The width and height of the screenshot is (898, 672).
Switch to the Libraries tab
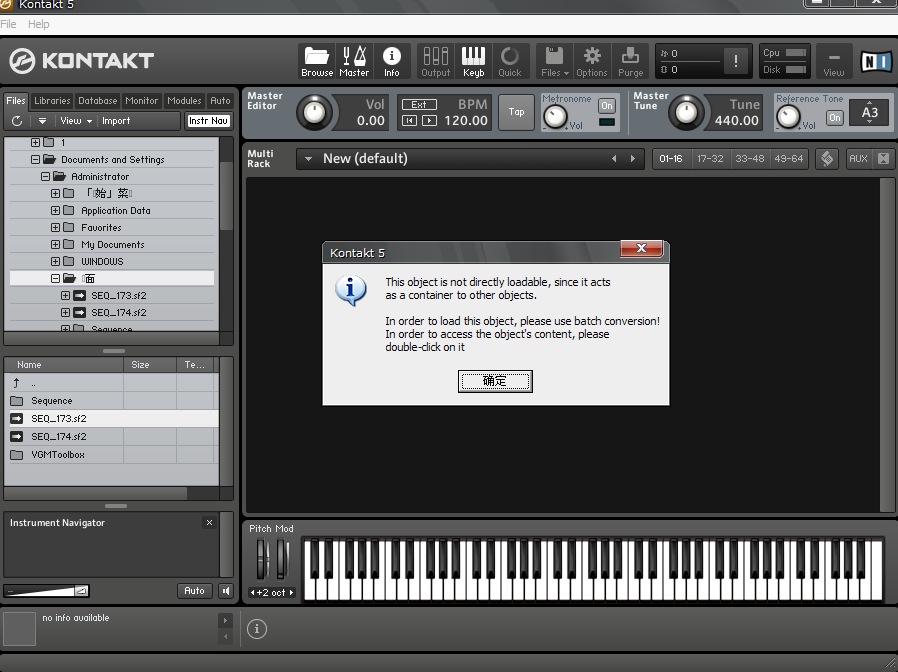click(52, 101)
